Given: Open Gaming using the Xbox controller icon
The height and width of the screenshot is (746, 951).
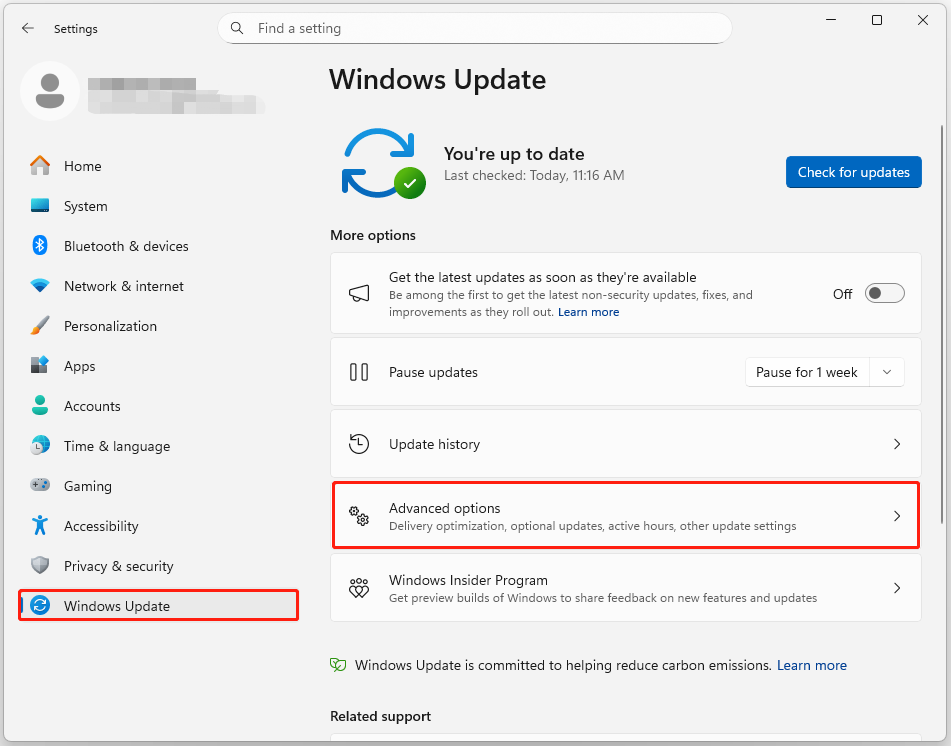Looking at the screenshot, I should coord(40,486).
